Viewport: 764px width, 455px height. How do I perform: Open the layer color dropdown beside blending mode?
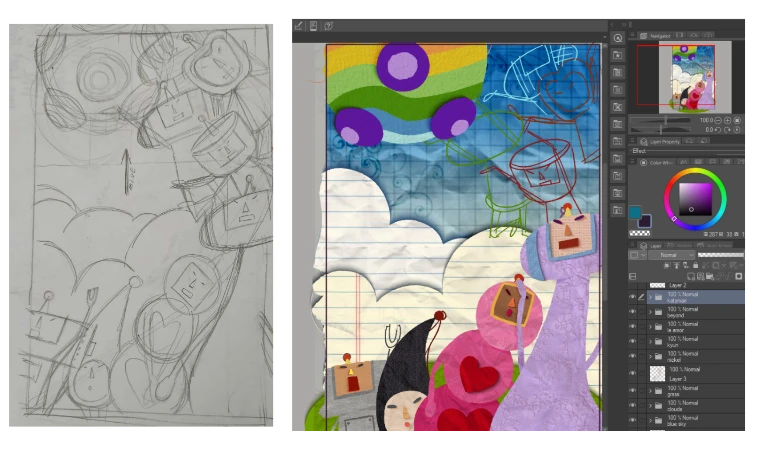[x=637, y=255]
